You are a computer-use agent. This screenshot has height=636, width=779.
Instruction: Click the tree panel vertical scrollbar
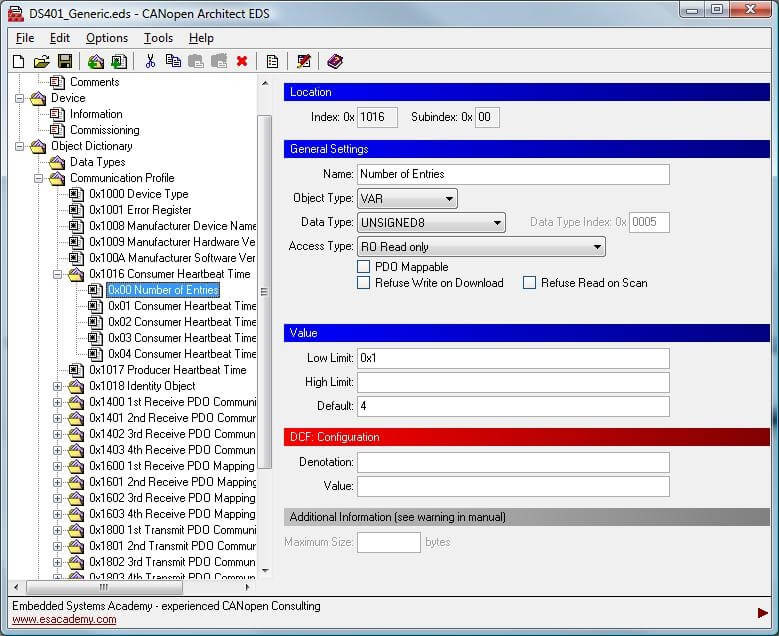pyautogui.click(x=264, y=290)
